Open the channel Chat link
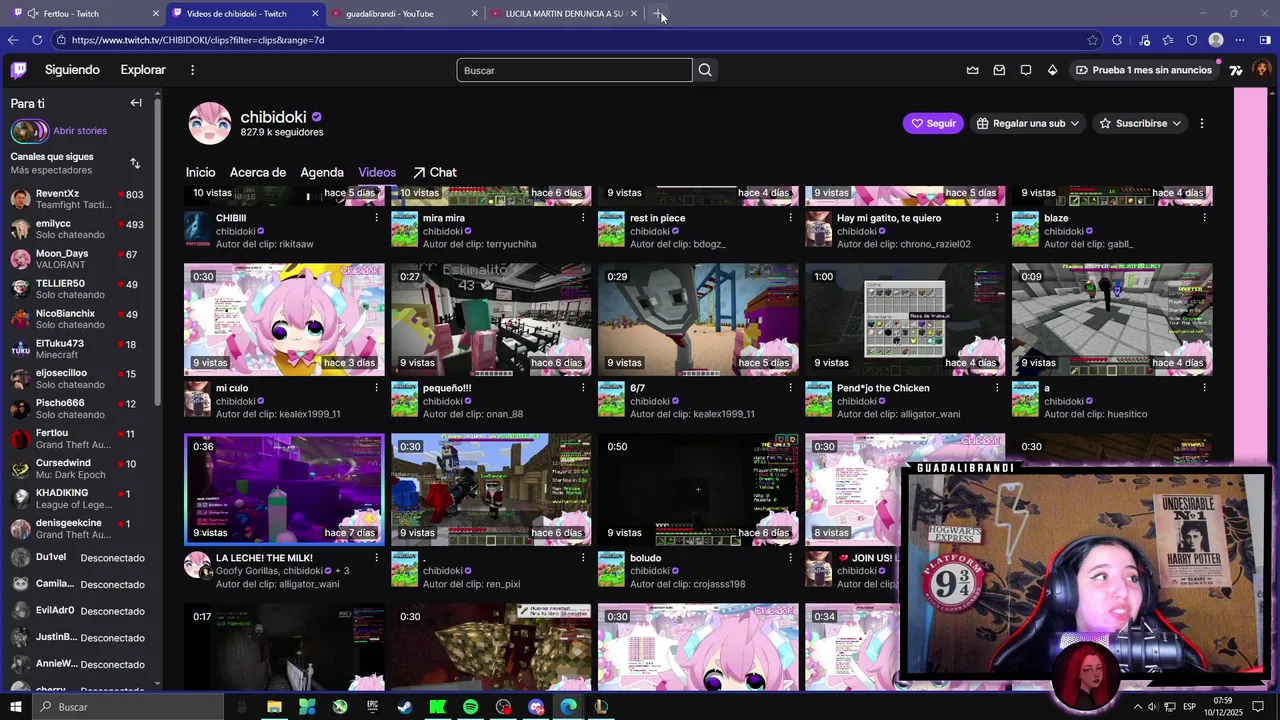1280x720 pixels. pyautogui.click(x=434, y=172)
